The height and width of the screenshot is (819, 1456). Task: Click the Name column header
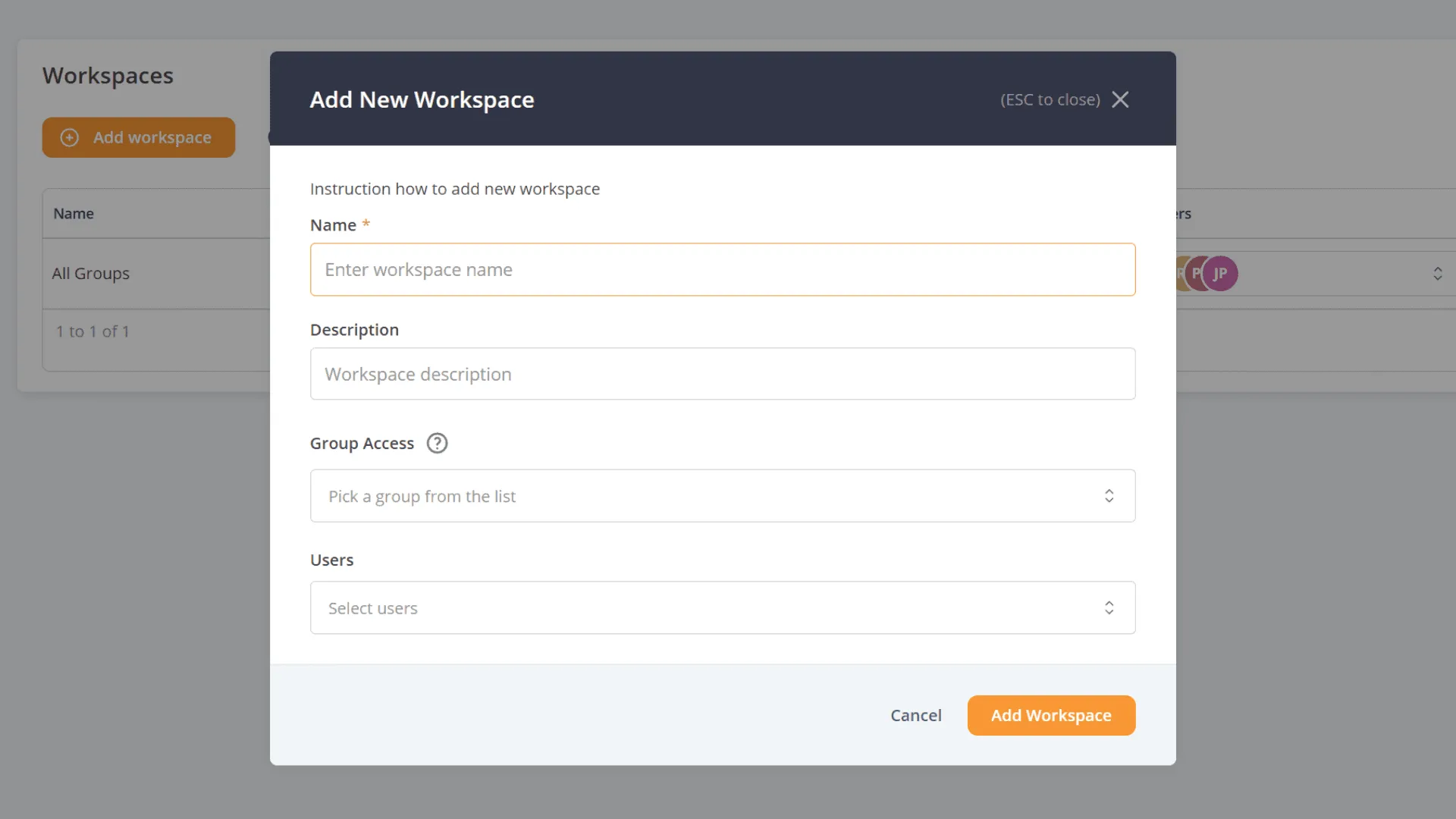[74, 213]
